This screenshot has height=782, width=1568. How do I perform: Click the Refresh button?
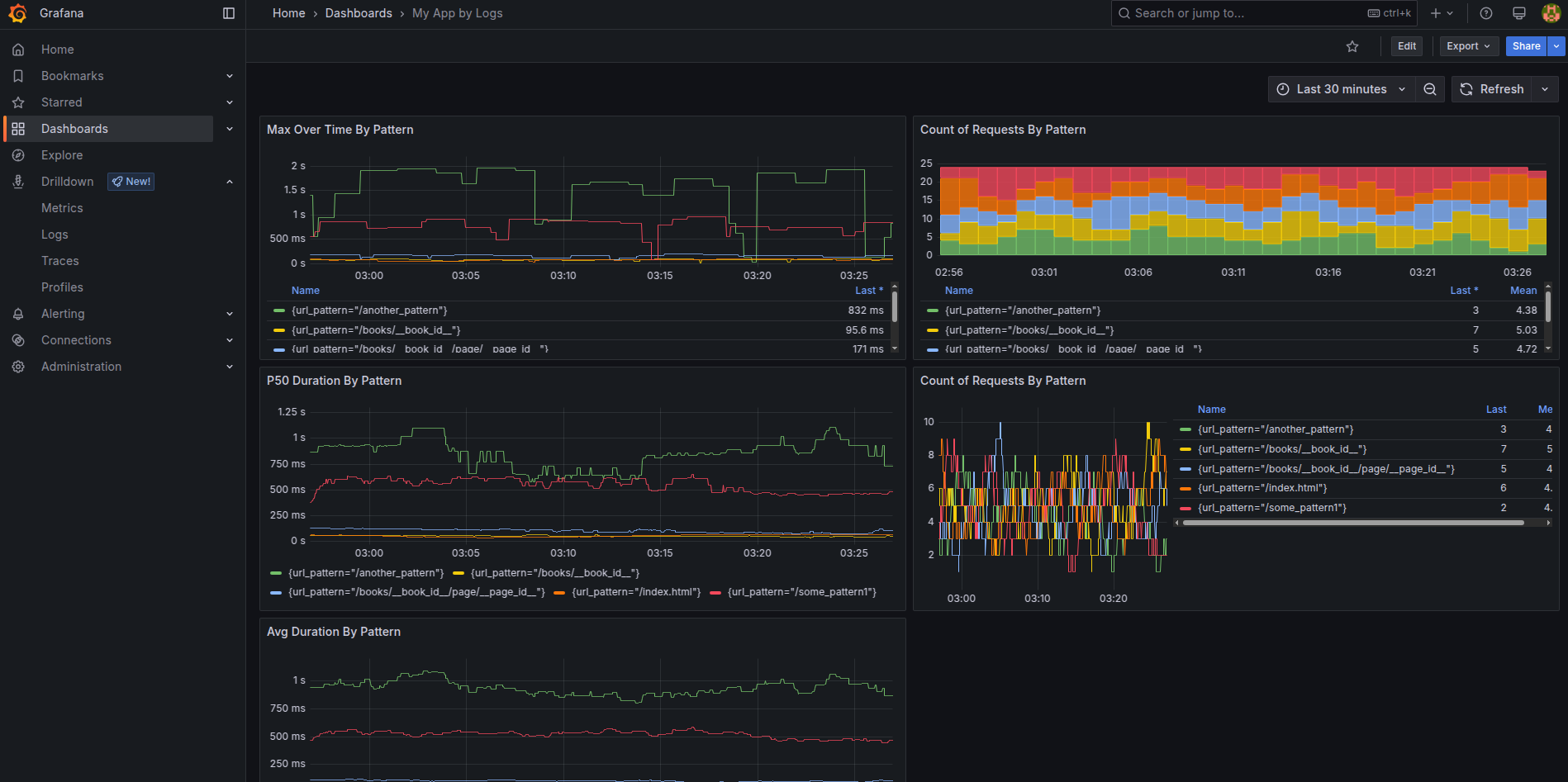1492,89
